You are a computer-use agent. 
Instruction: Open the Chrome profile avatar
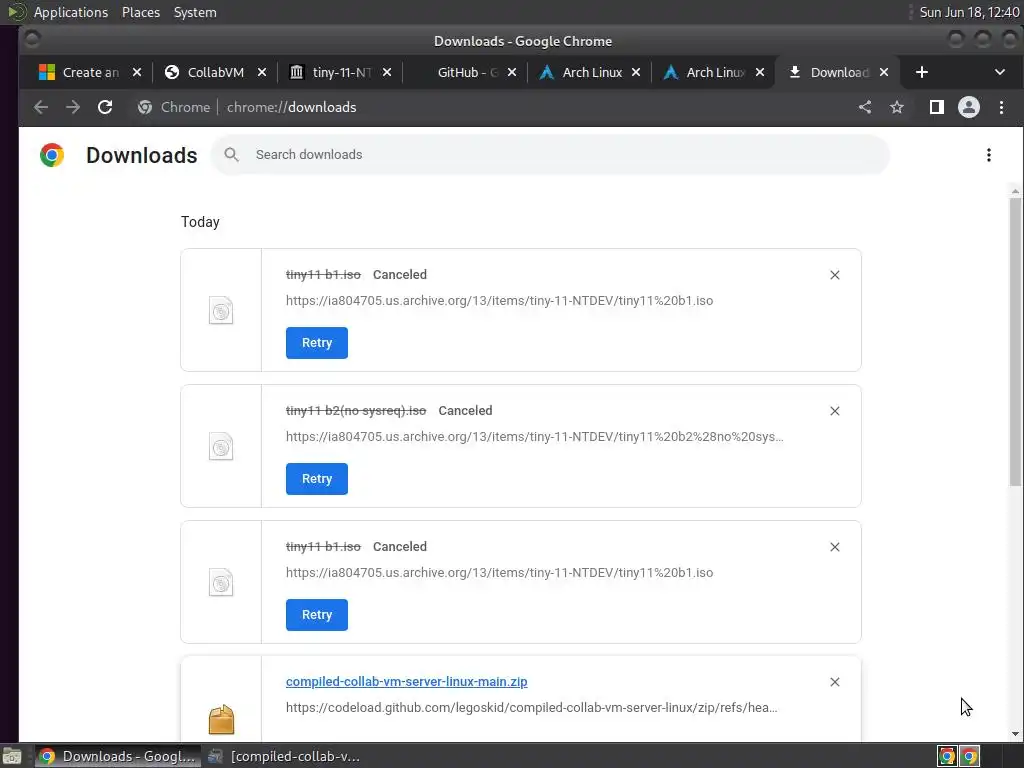[968, 107]
